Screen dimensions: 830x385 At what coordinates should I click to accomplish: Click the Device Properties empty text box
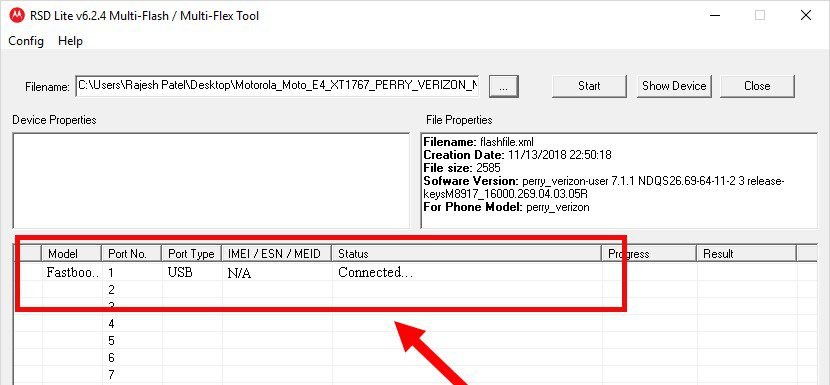[211, 181]
